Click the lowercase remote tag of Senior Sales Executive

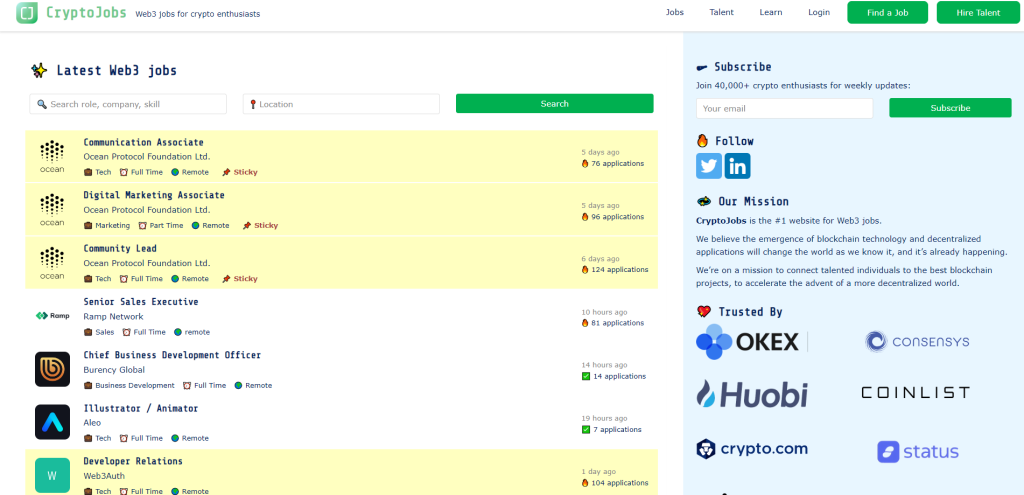197,332
